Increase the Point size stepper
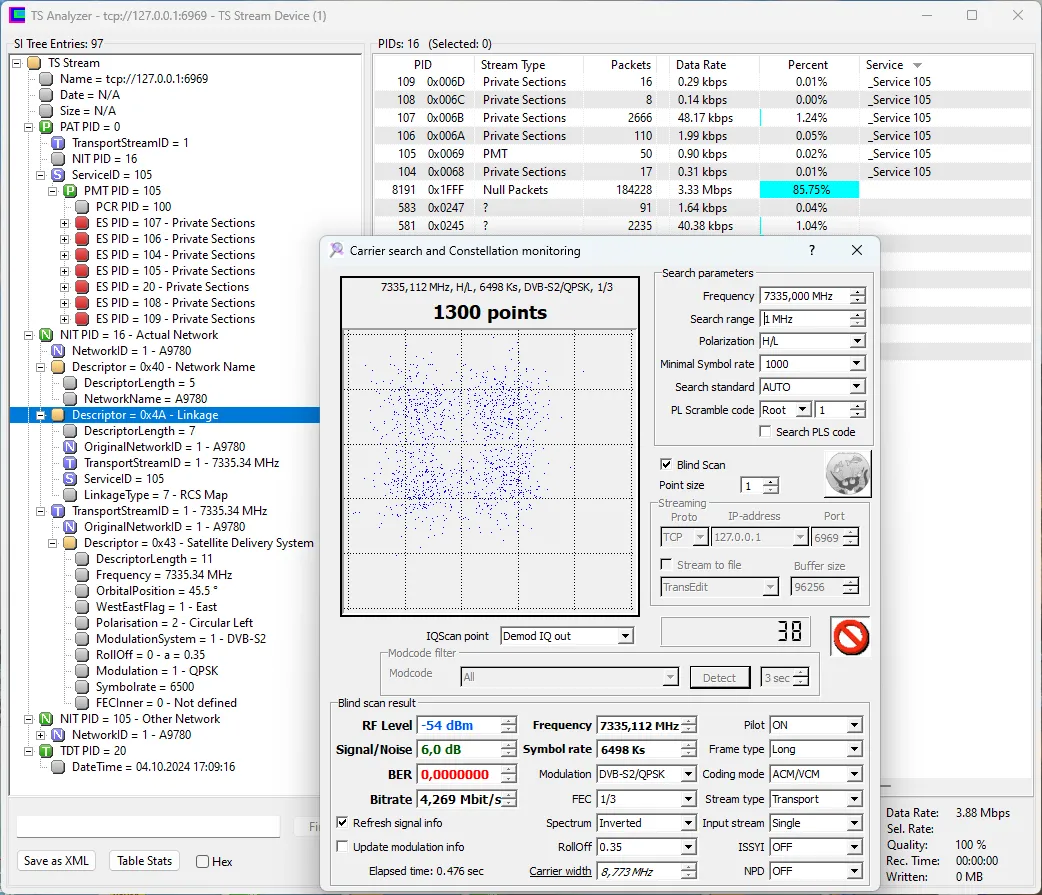The width and height of the screenshot is (1042, 895). click(770, 481)
